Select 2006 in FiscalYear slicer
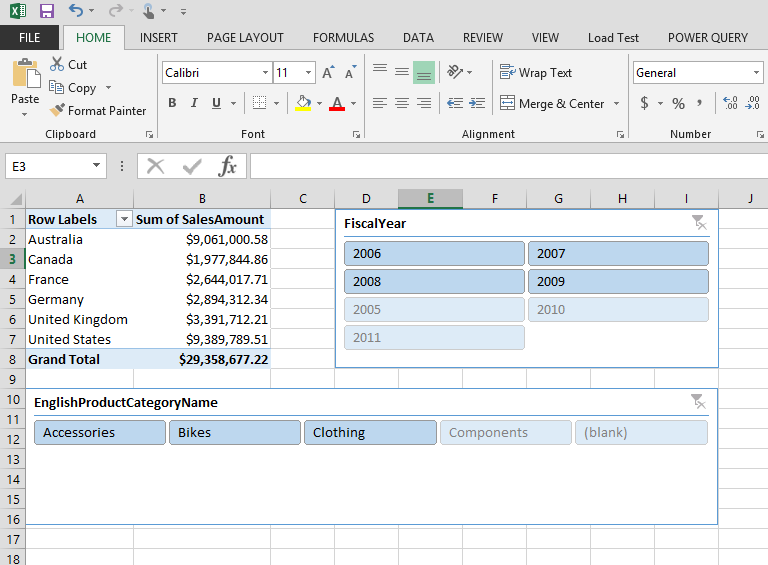768x565 pixels. [x=434, y=254]
